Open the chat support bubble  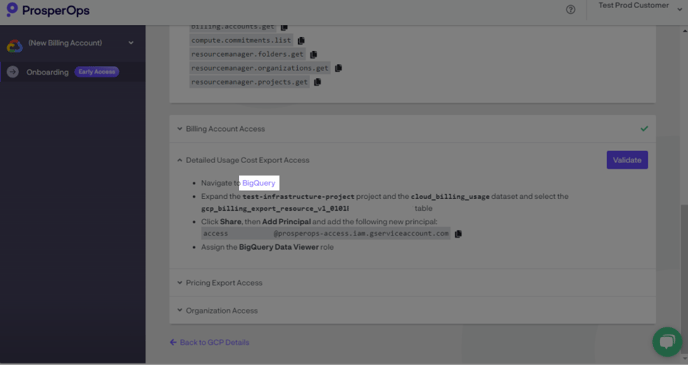(x=667, y=342)
